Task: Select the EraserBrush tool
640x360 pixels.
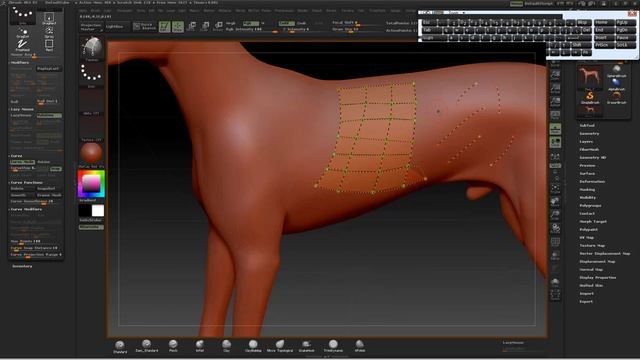Action: click(616, 98)
